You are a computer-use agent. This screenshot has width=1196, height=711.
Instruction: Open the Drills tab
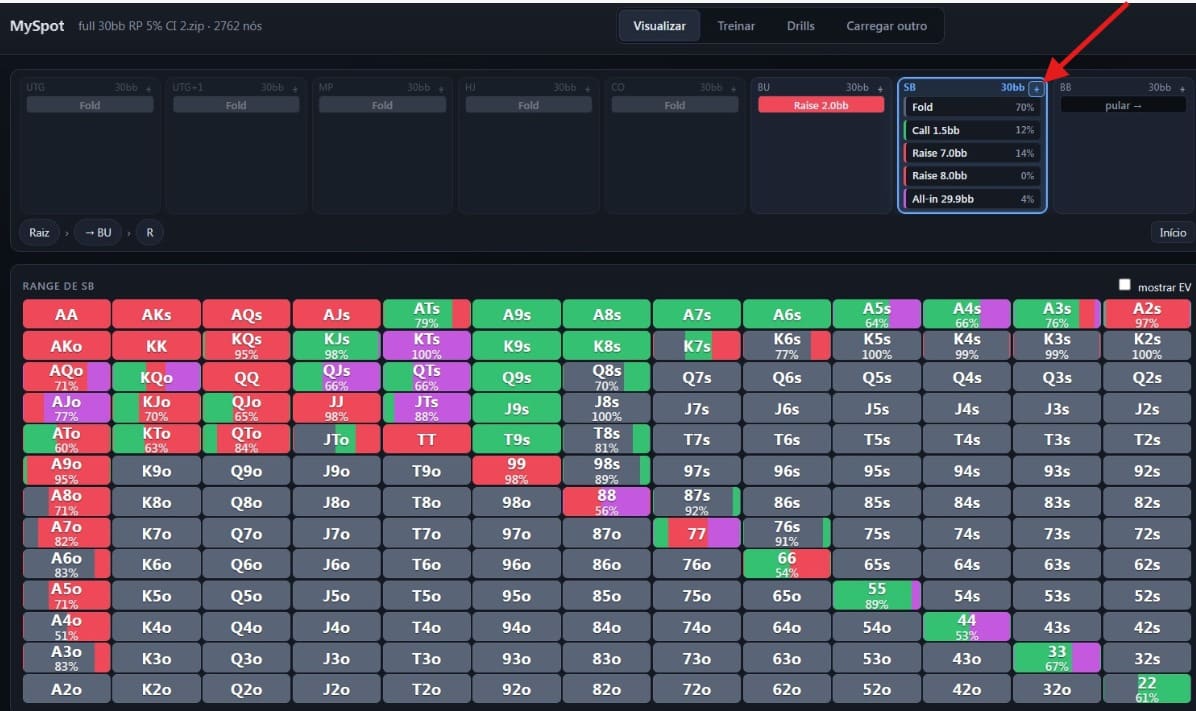tap(800, 26)
